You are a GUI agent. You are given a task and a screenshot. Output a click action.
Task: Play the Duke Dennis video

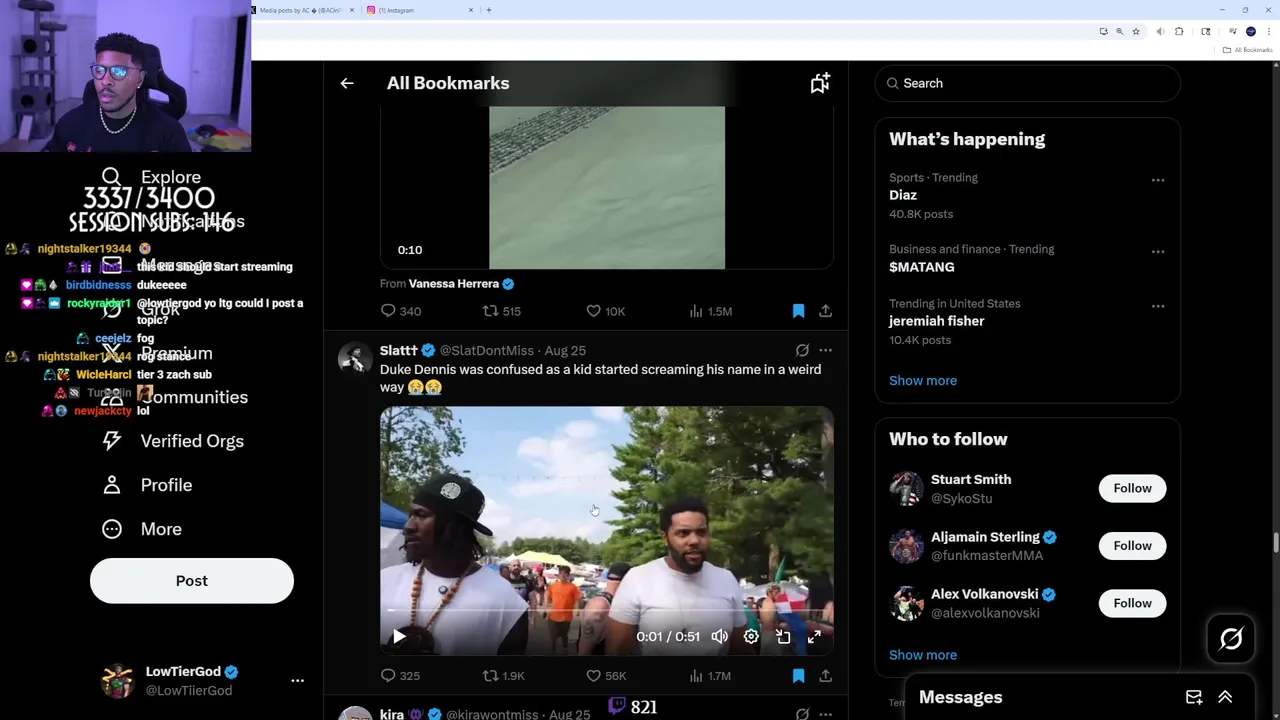pos(399,636)
